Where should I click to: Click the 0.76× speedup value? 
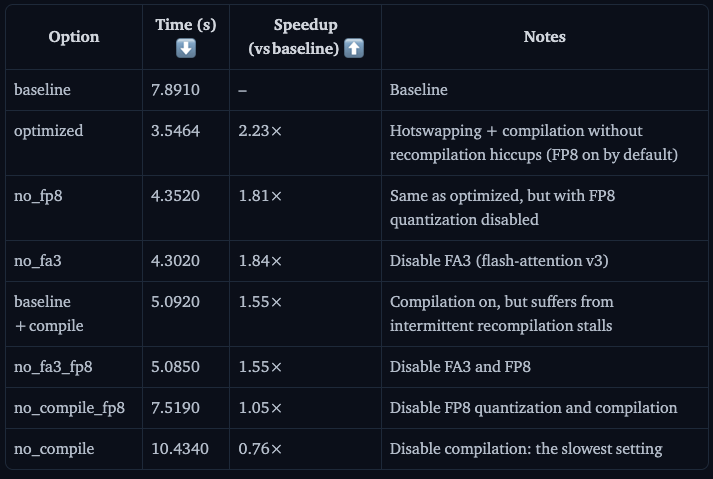pos(260,449)
